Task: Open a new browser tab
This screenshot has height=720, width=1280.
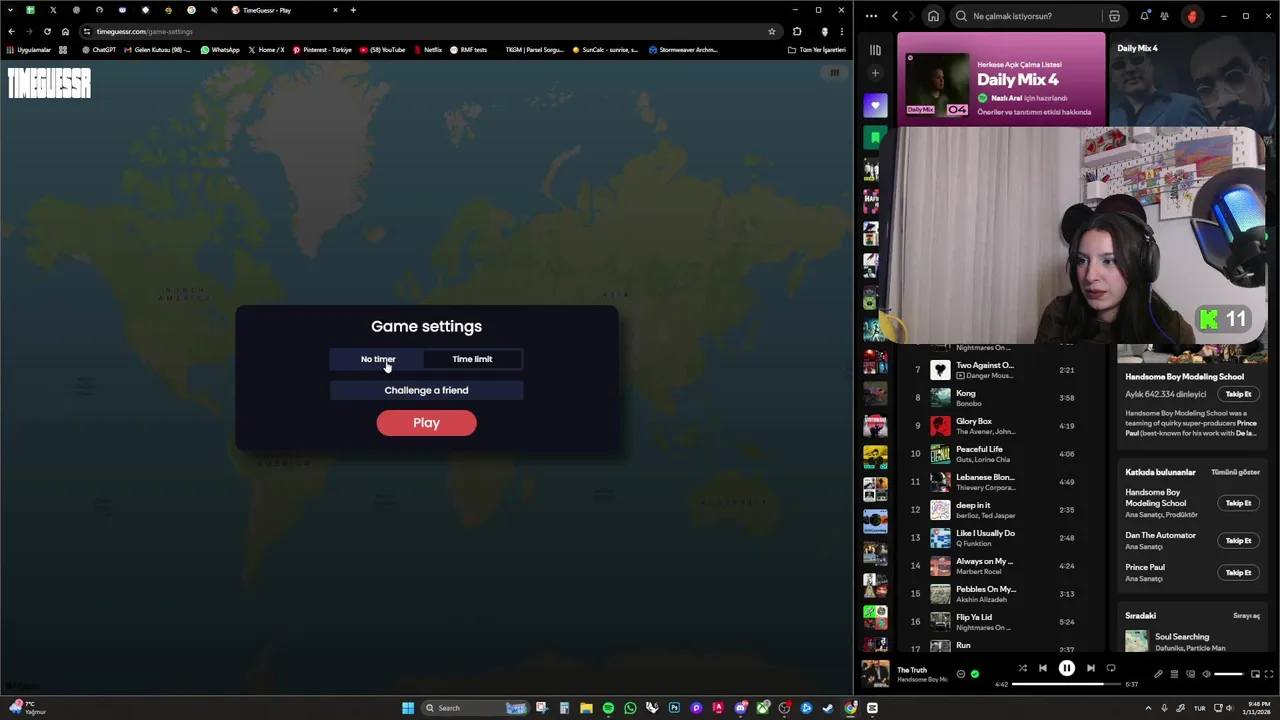Action: coord(353,10)
